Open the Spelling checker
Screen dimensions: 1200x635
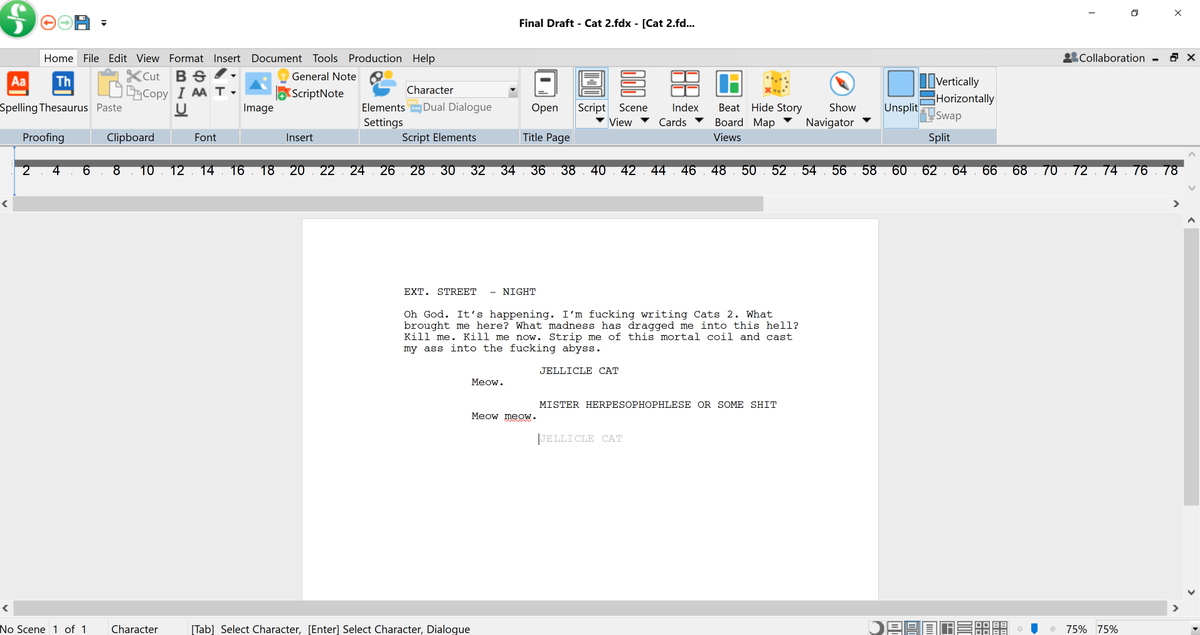pyautogui.click(x=18, y=92)
